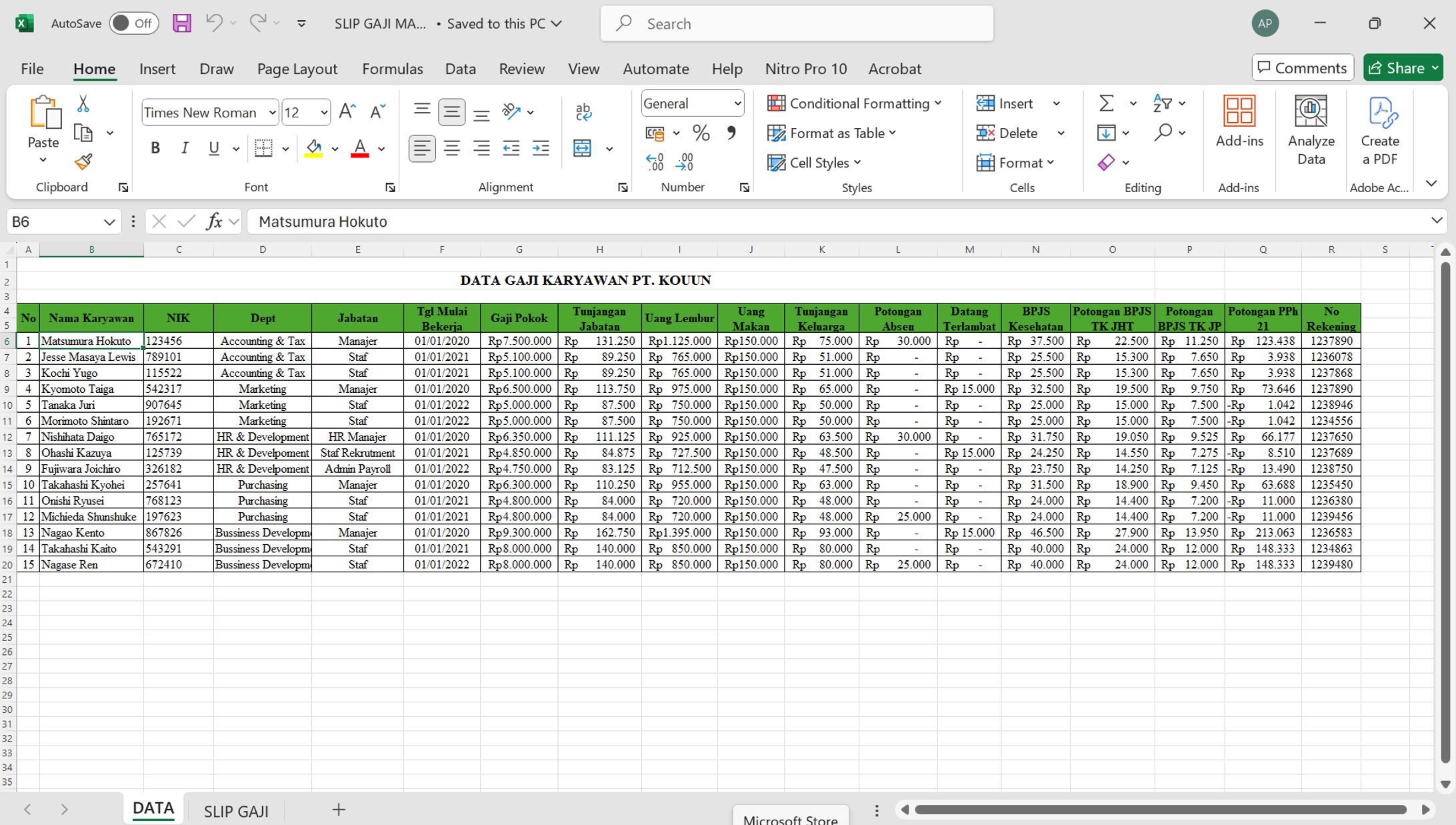Apply Italic formatting
1456x825 pixels.
(185, 148)
